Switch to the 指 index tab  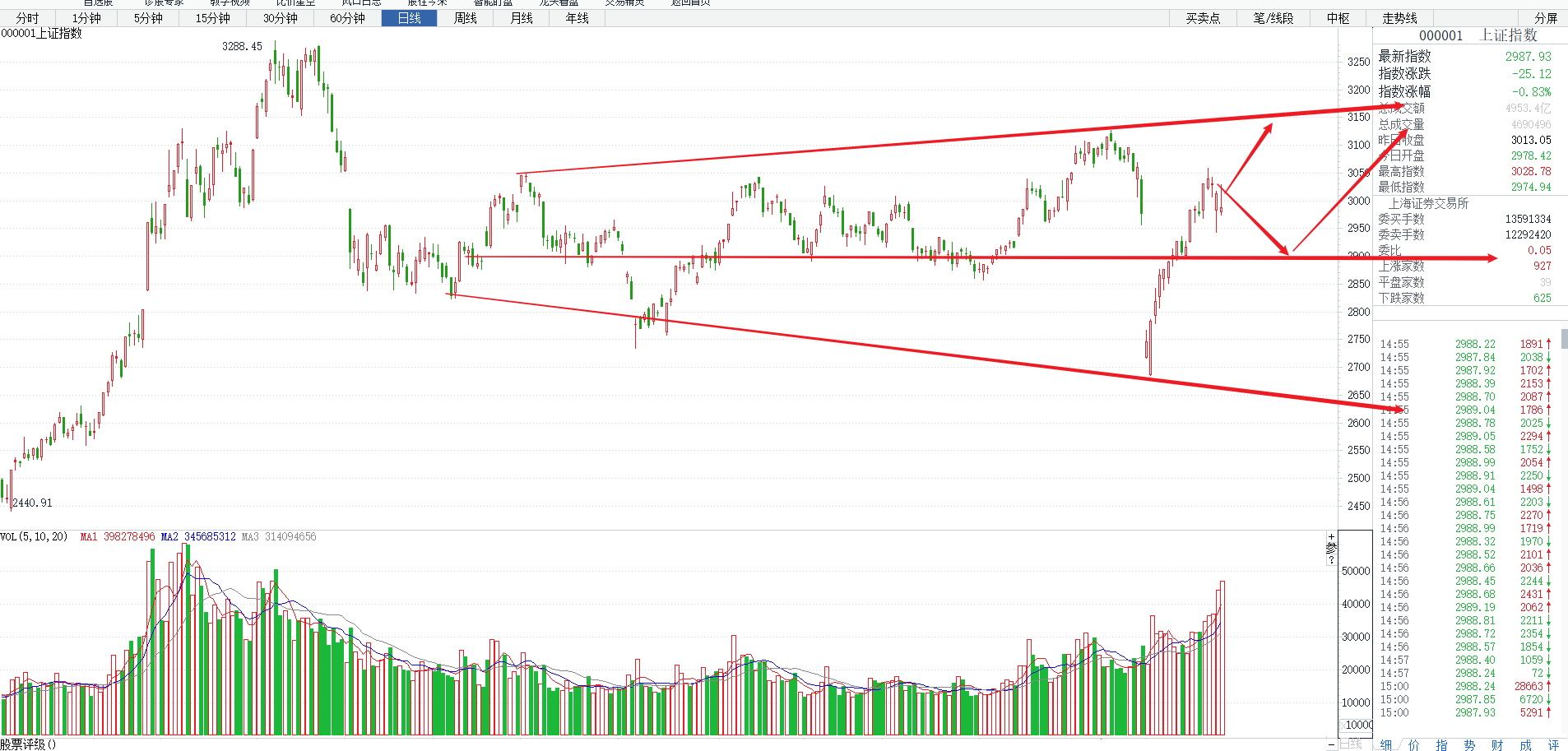pos(1441,744)
